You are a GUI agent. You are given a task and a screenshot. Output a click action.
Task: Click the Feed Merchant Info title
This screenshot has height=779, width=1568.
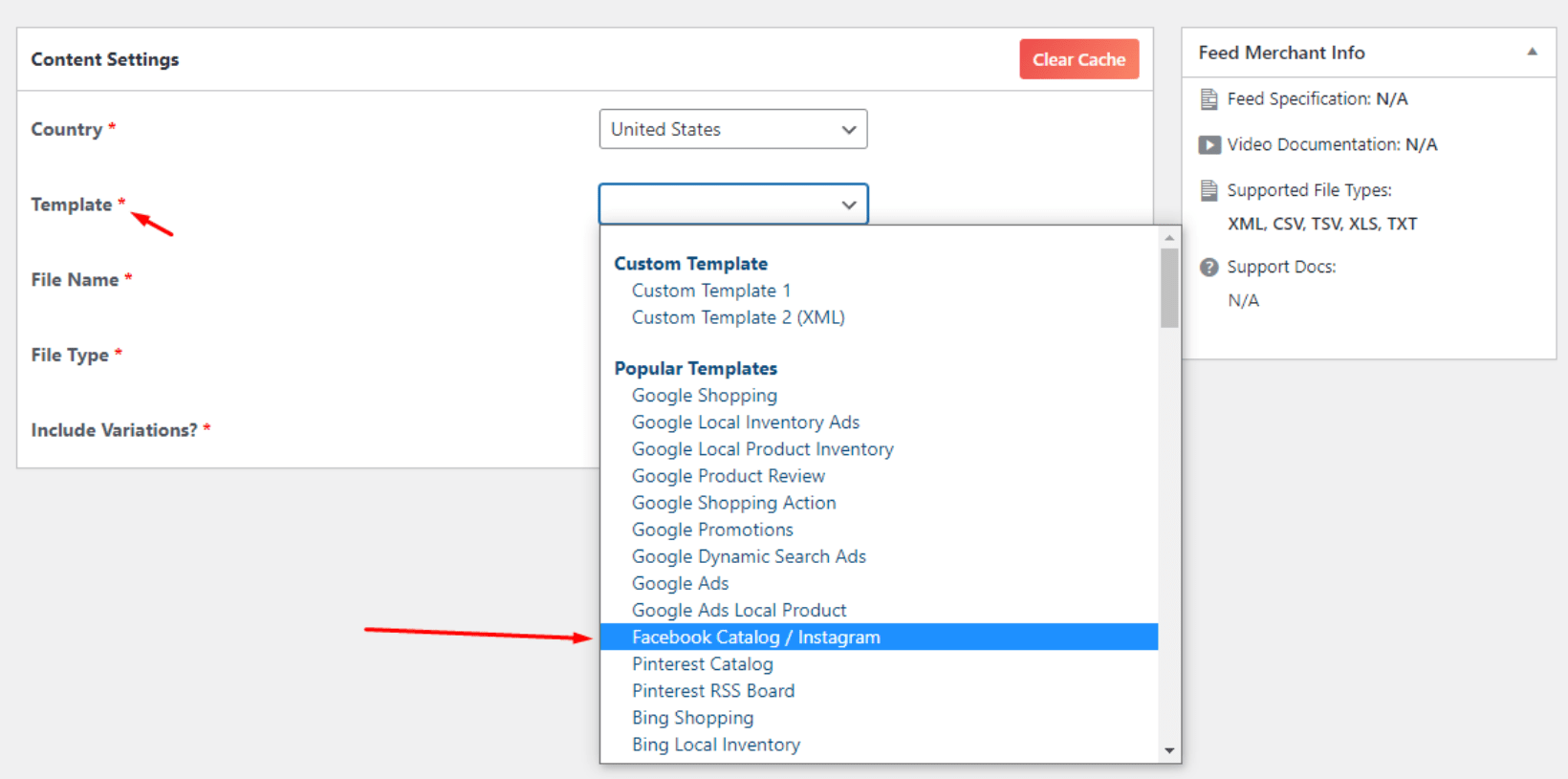(x=1281, y=53)
